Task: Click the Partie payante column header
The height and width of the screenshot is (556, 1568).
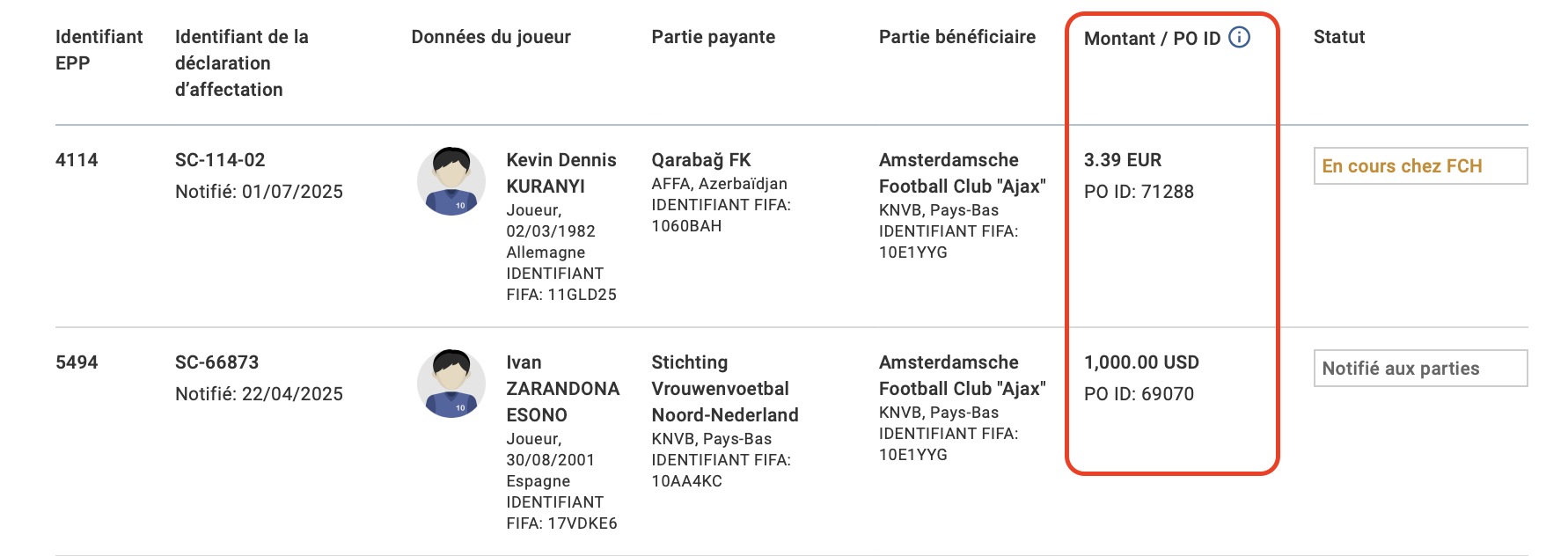Action: pyautogui.click(x=713, y=37)
